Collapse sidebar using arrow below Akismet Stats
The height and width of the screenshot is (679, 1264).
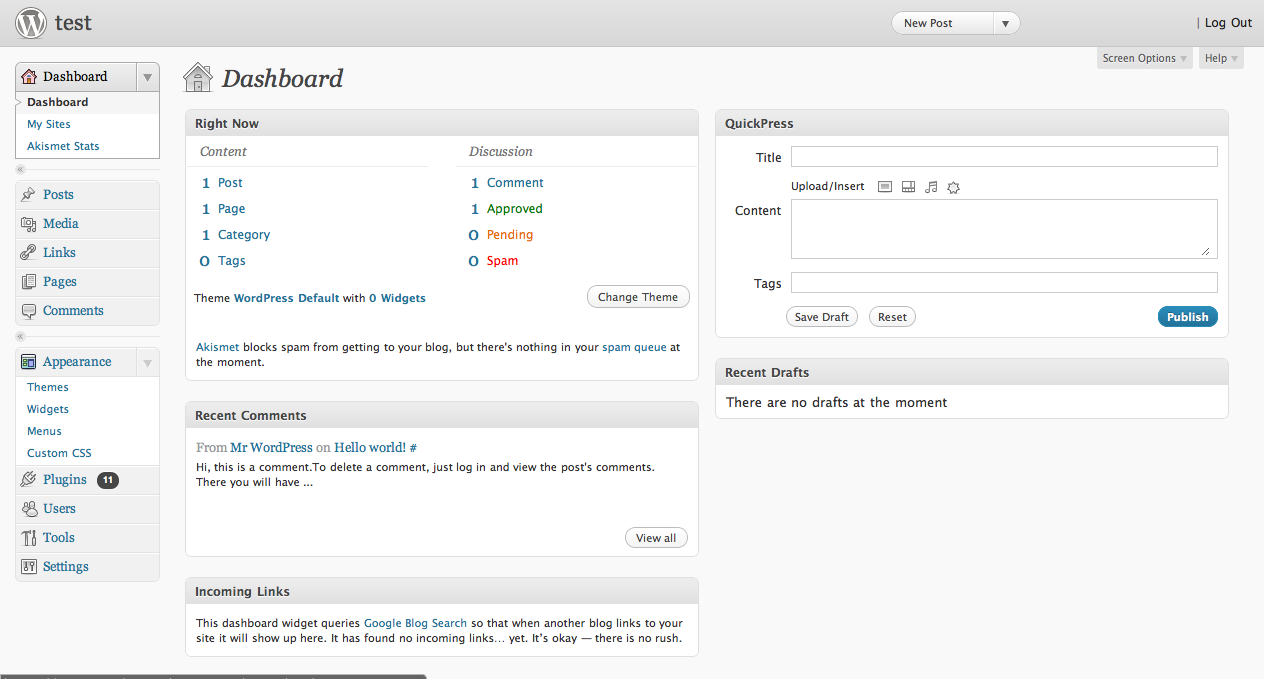pos(20,169)
